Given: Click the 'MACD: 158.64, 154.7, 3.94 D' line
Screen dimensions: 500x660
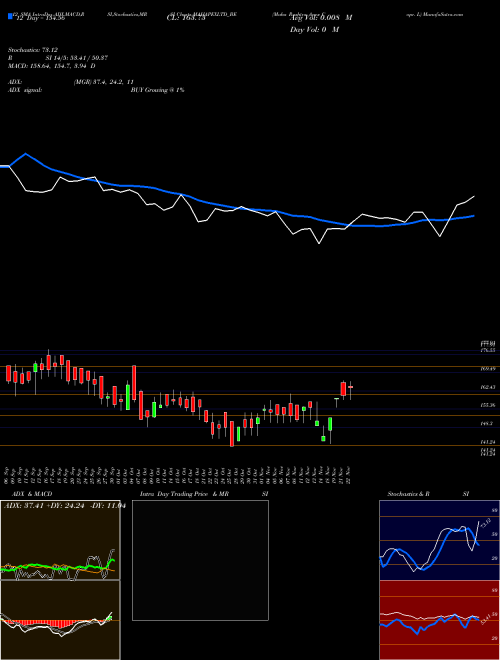Looking at the screenshot, I should [51, 66].
